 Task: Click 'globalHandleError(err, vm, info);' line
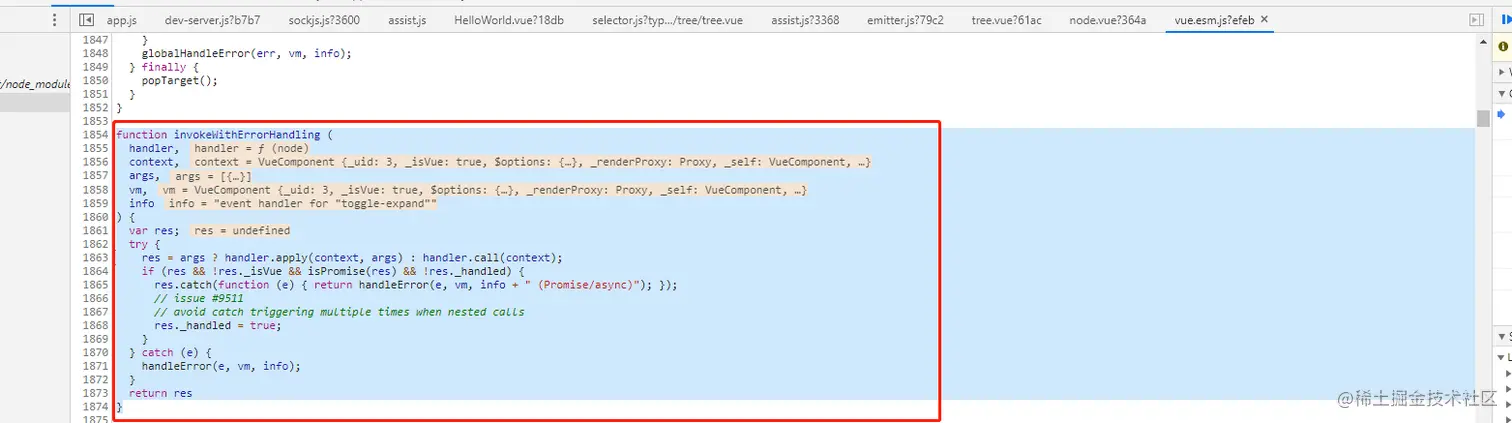247,53
